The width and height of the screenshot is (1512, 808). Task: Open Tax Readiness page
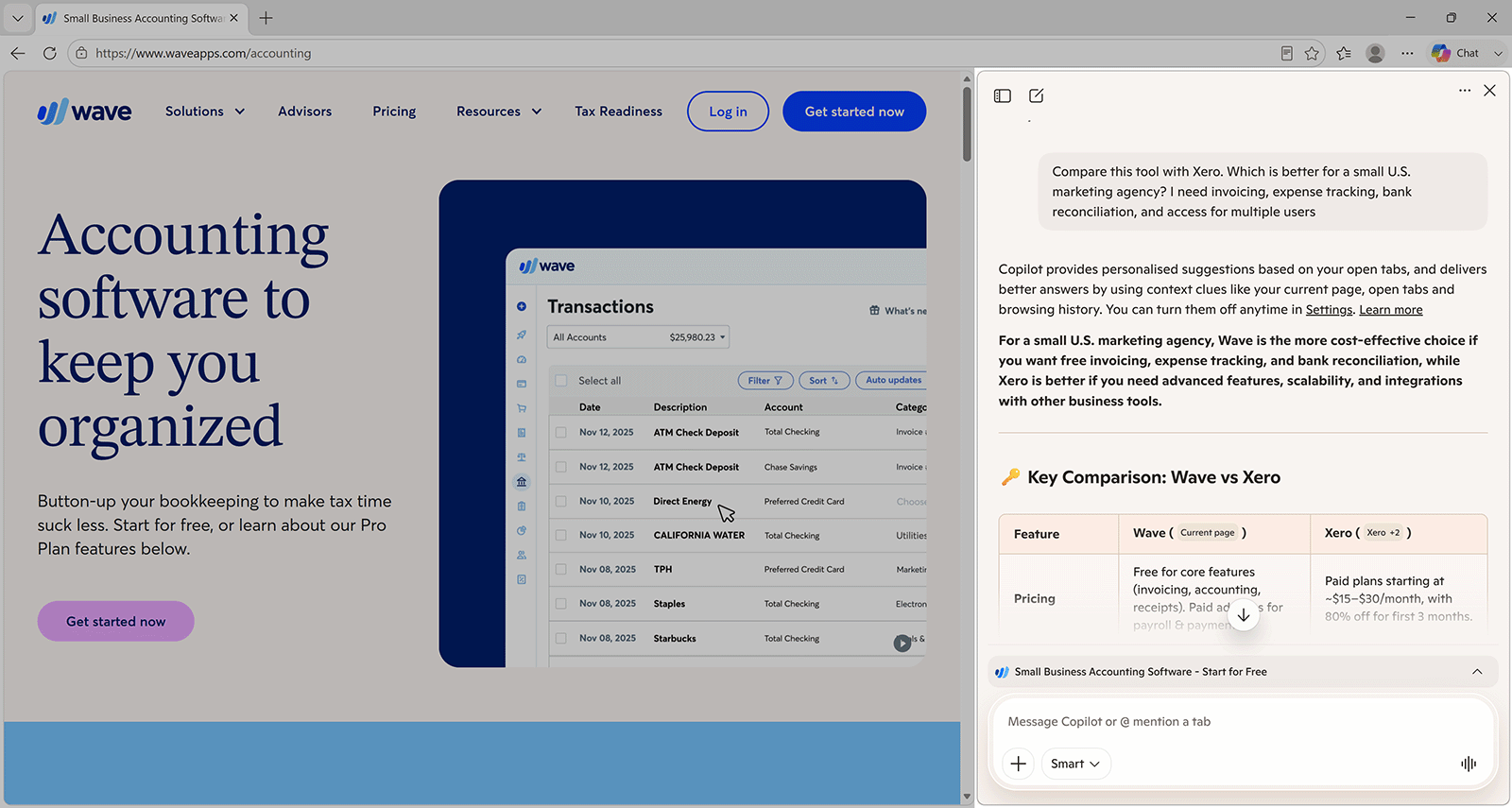[618, 112]
